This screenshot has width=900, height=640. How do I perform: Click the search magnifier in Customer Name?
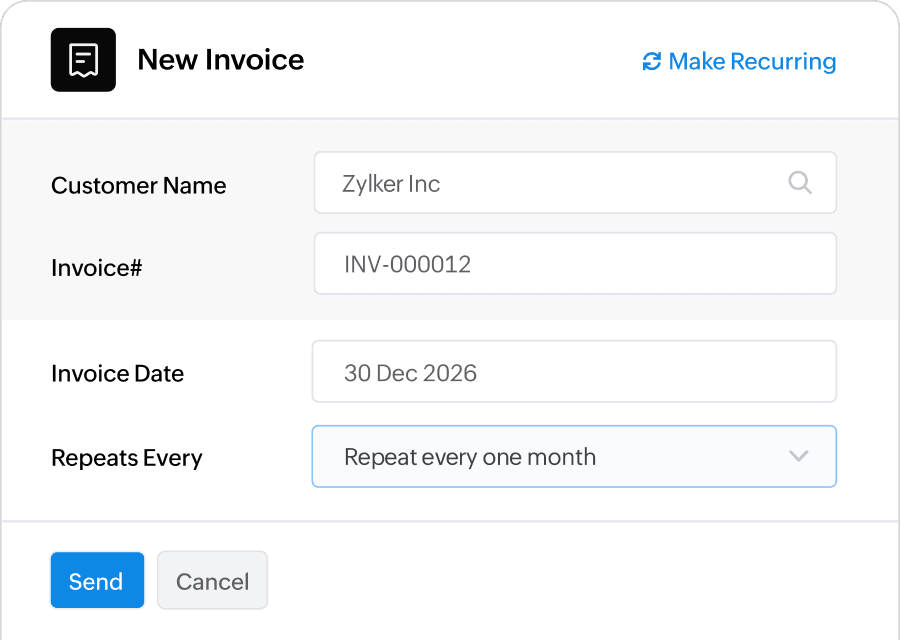pos(800,183)
